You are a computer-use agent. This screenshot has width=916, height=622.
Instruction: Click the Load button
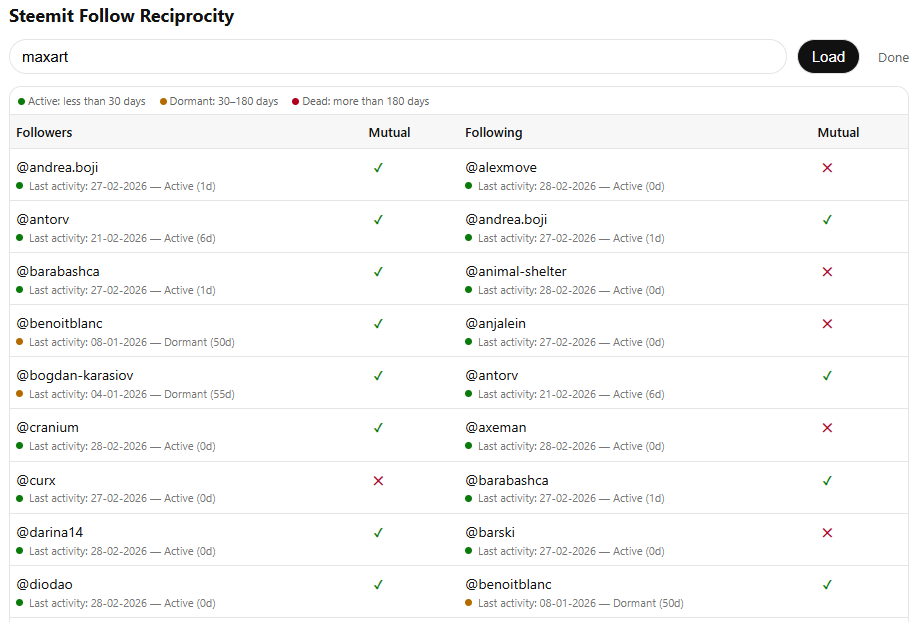click(828, 57)
